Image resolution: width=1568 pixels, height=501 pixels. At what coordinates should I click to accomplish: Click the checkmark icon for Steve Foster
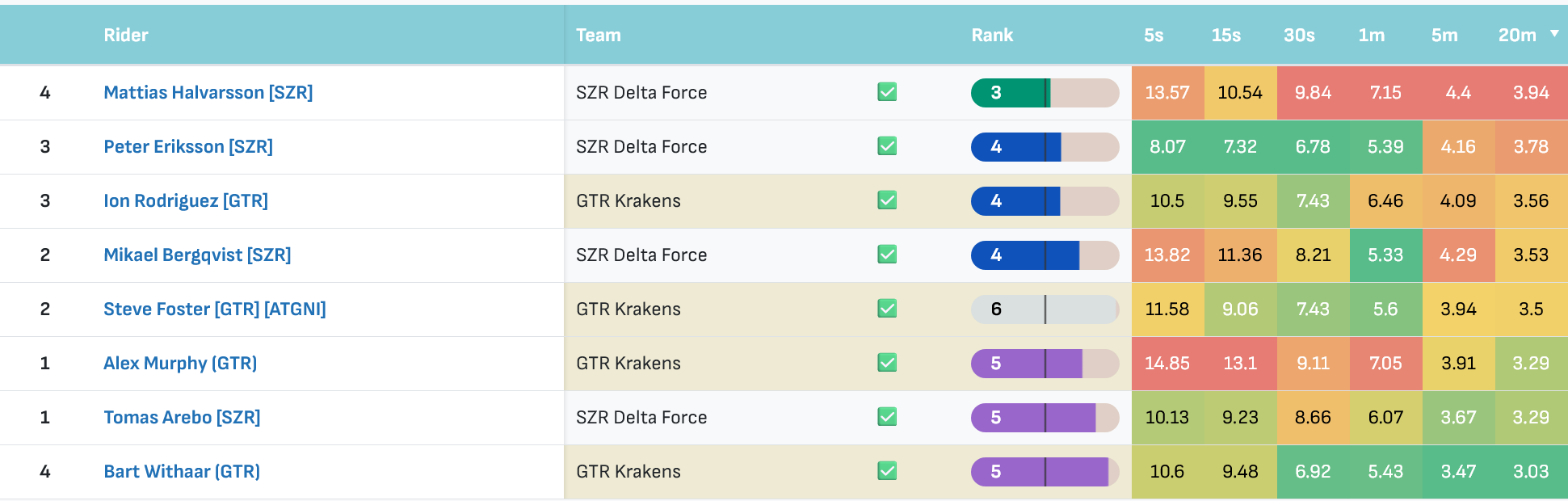point(887,309)
